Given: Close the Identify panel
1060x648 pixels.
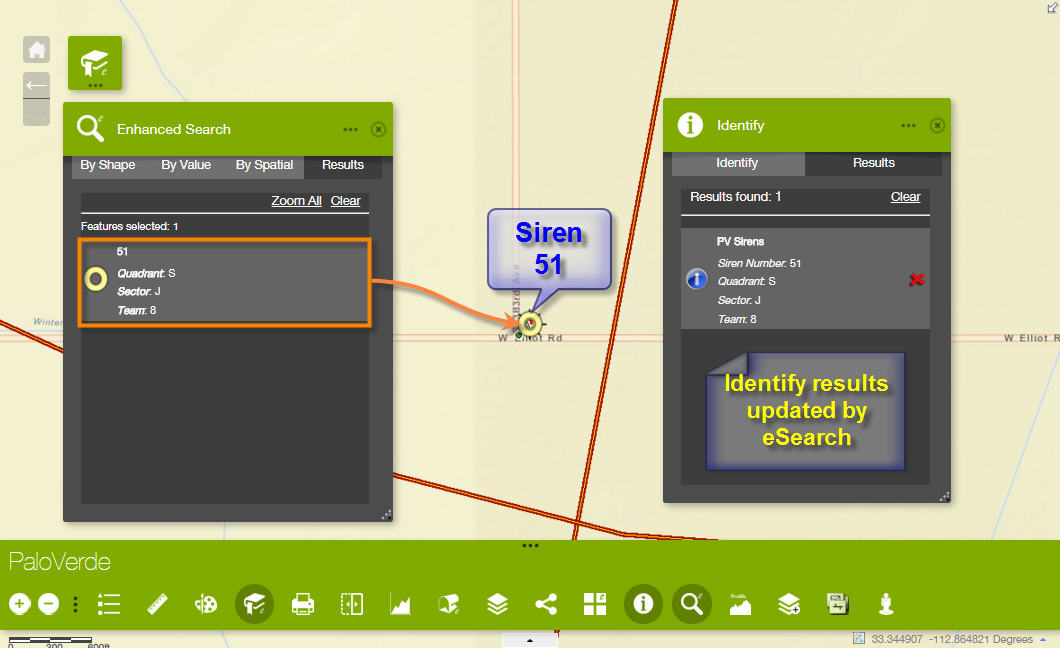Looking at the screenshot, I should (937, 125).
